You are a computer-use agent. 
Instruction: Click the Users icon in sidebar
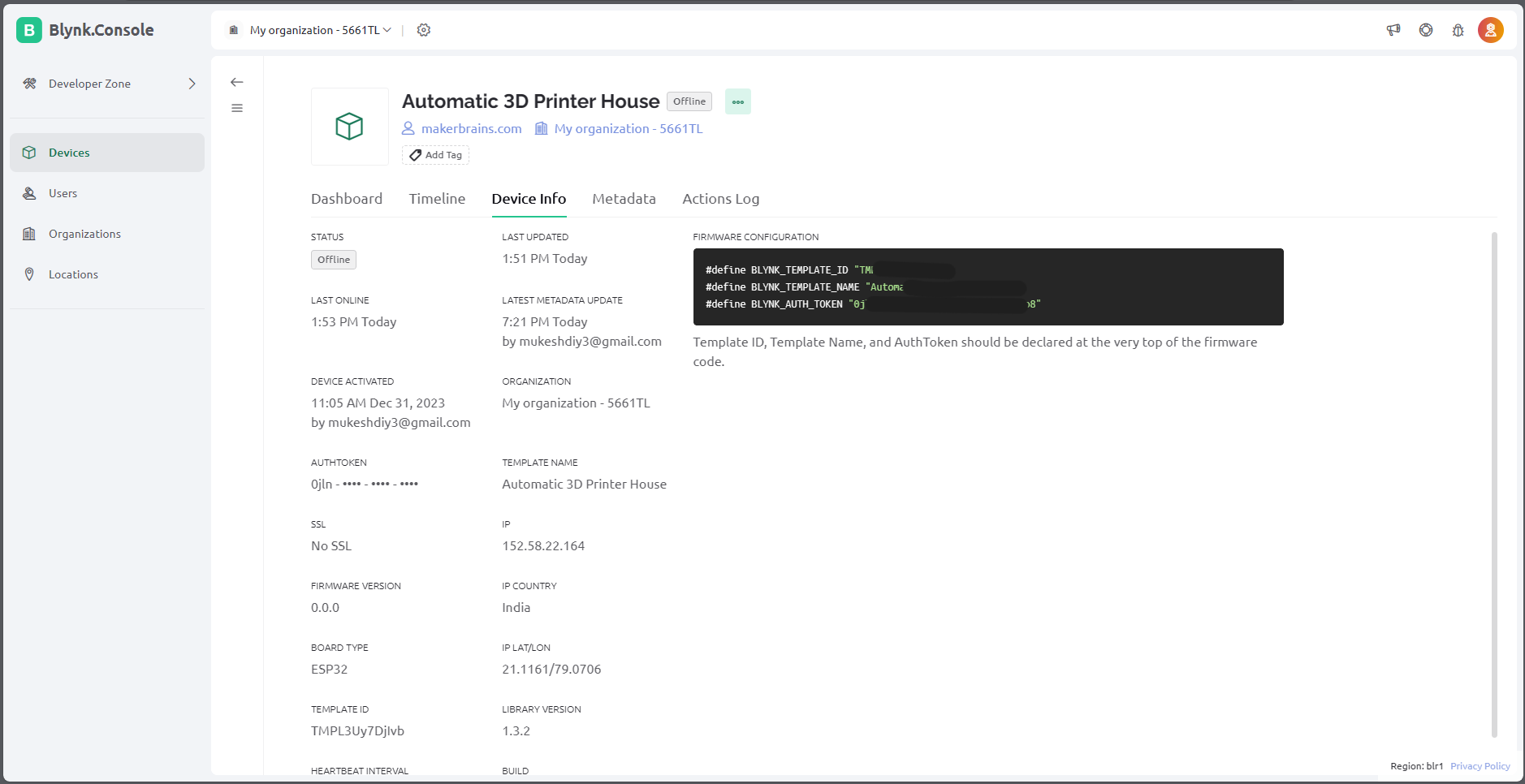[29, 193]
